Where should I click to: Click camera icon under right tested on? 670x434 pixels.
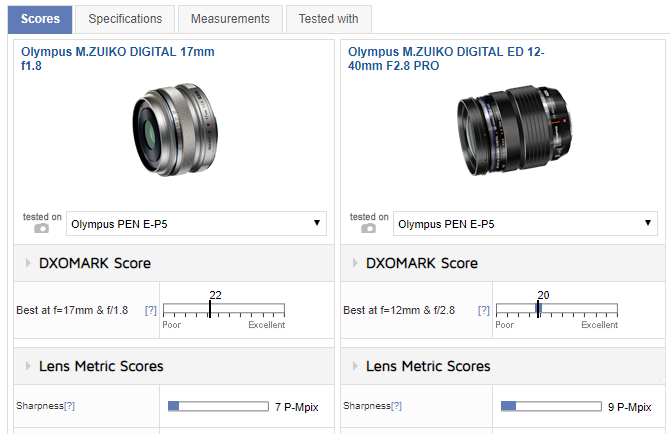click(368, 229)
